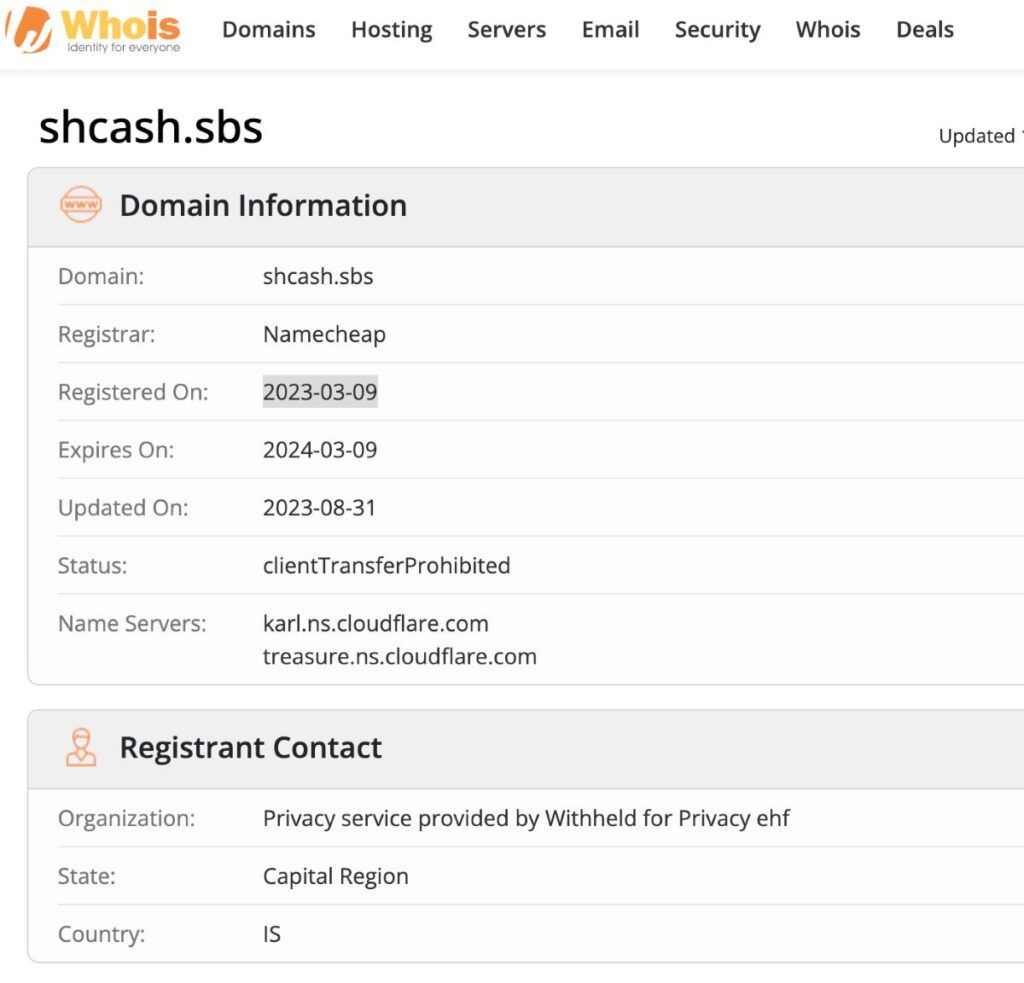Select the Servers navigation item

pyautogui.click(x=506, y=30)
